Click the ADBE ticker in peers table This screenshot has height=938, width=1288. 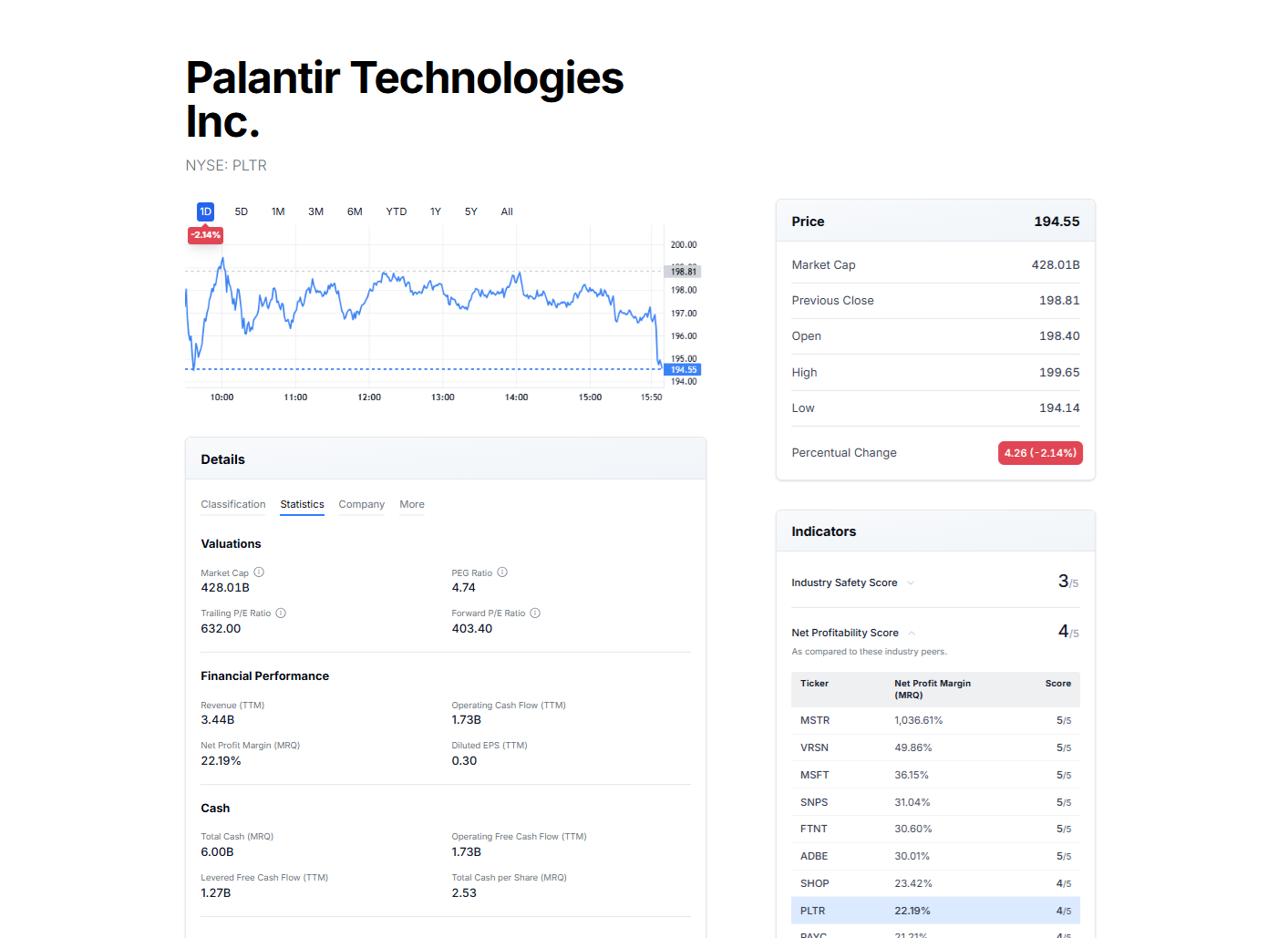click(x=814, y=857)
